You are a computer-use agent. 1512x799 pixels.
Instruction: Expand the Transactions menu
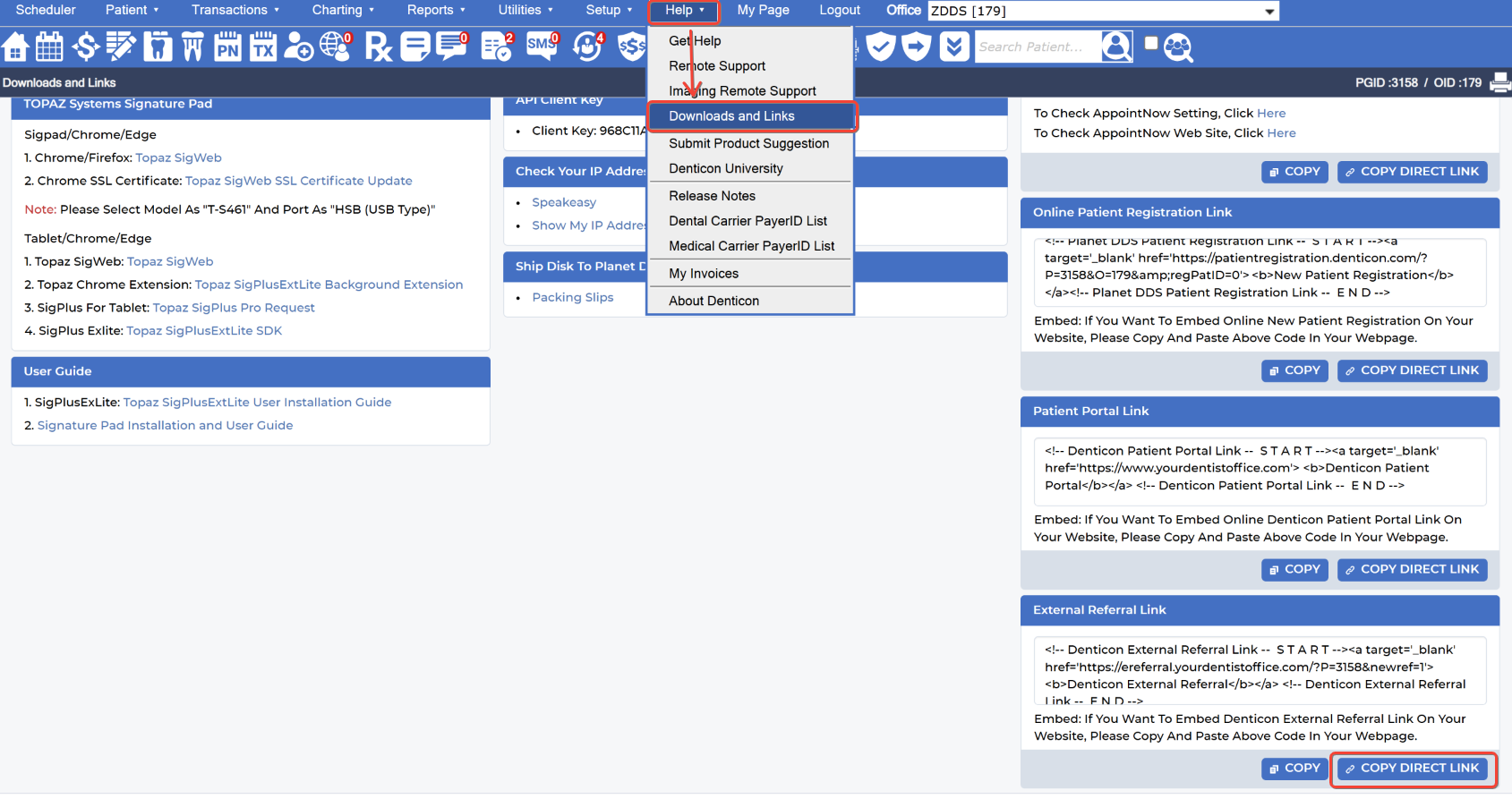[x=235, y=10]
